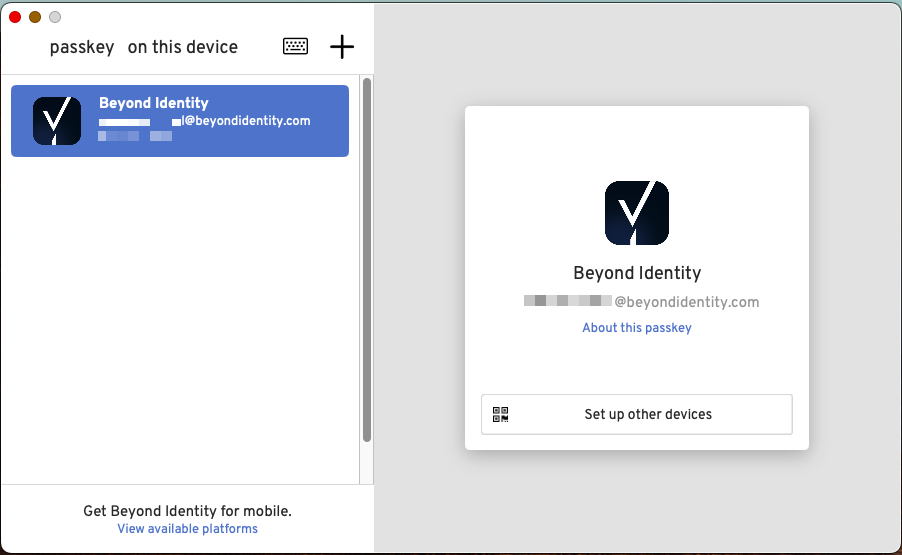
Task: Click the keyboard icon in the header
Action: coord(295,46)
